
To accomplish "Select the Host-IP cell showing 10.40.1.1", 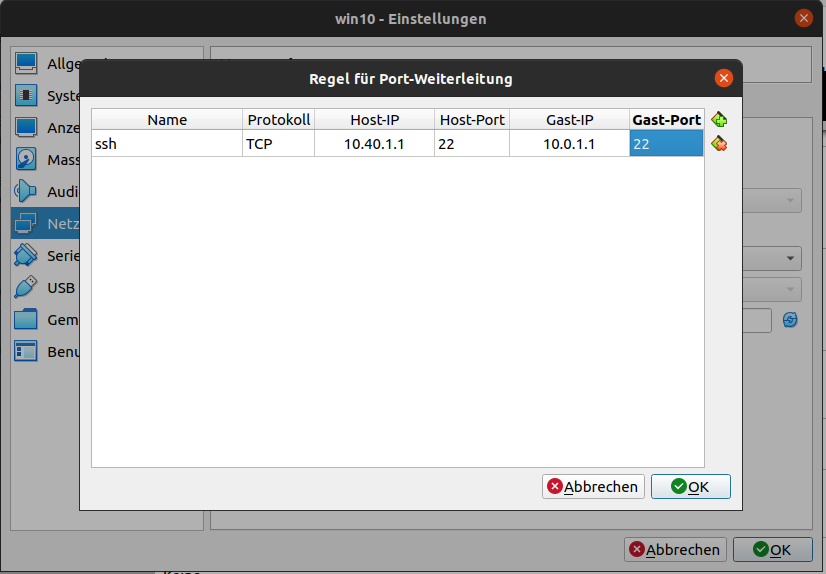I will pos(375,144).
